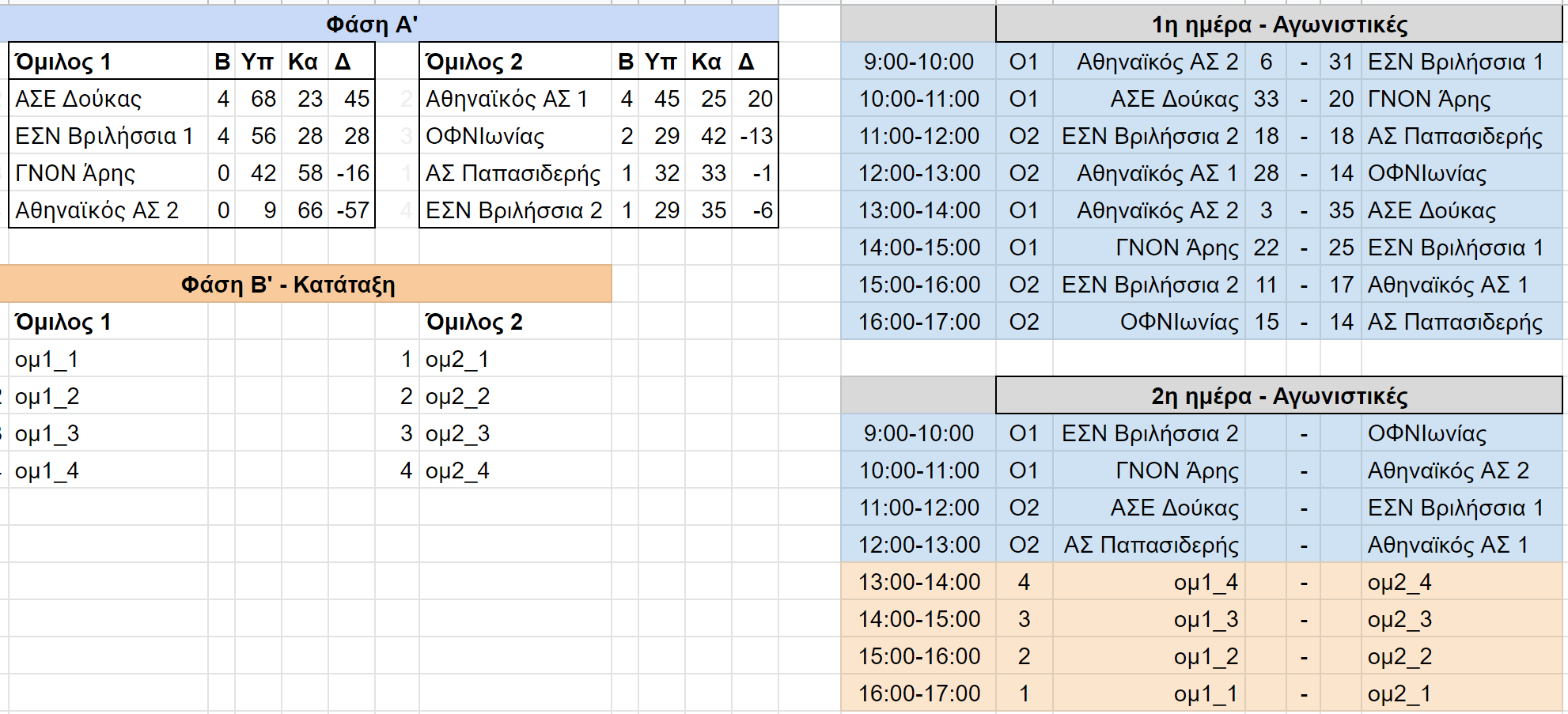
Task: Select the "2η ημέρα - Αγωνιστικές" header
Action: pos(1278,396)
